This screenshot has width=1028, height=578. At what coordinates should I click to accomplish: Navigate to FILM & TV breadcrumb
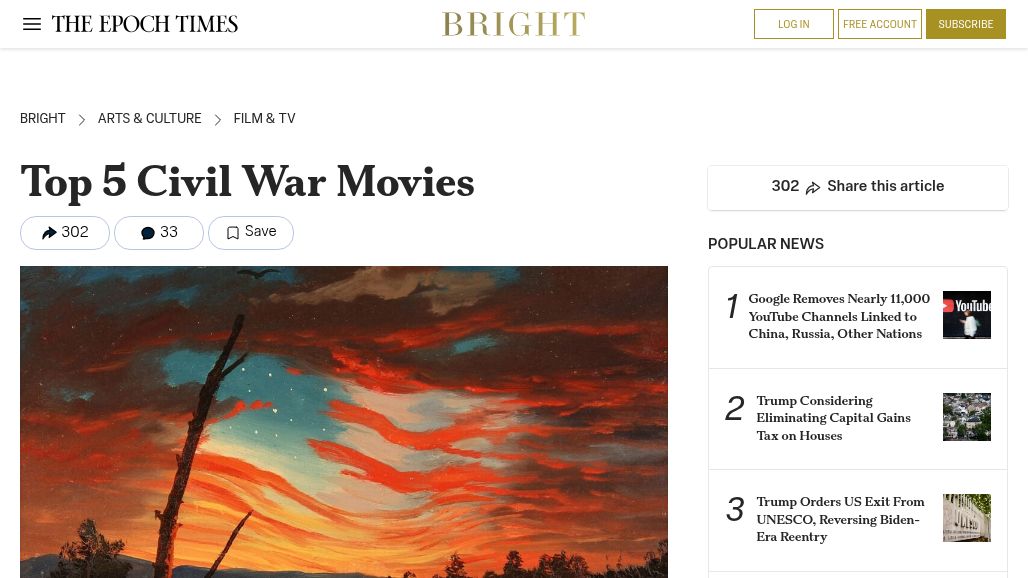click(x=264, y=119)
